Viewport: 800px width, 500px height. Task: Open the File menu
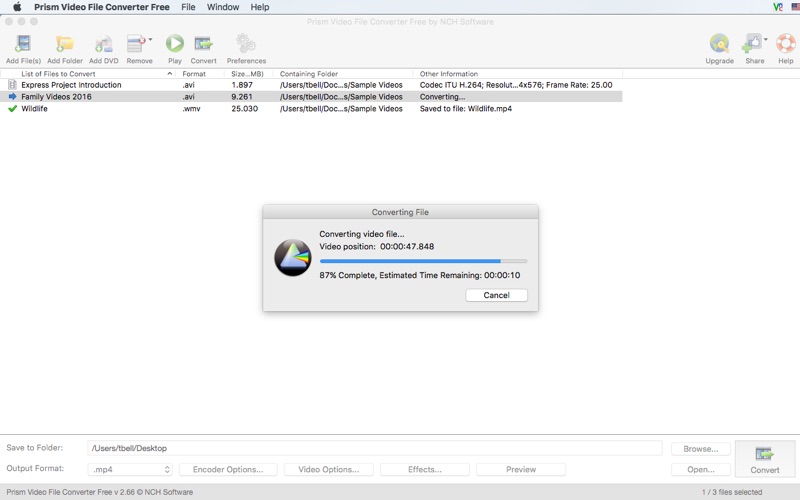pyautogui.click(x=188, y=7)
